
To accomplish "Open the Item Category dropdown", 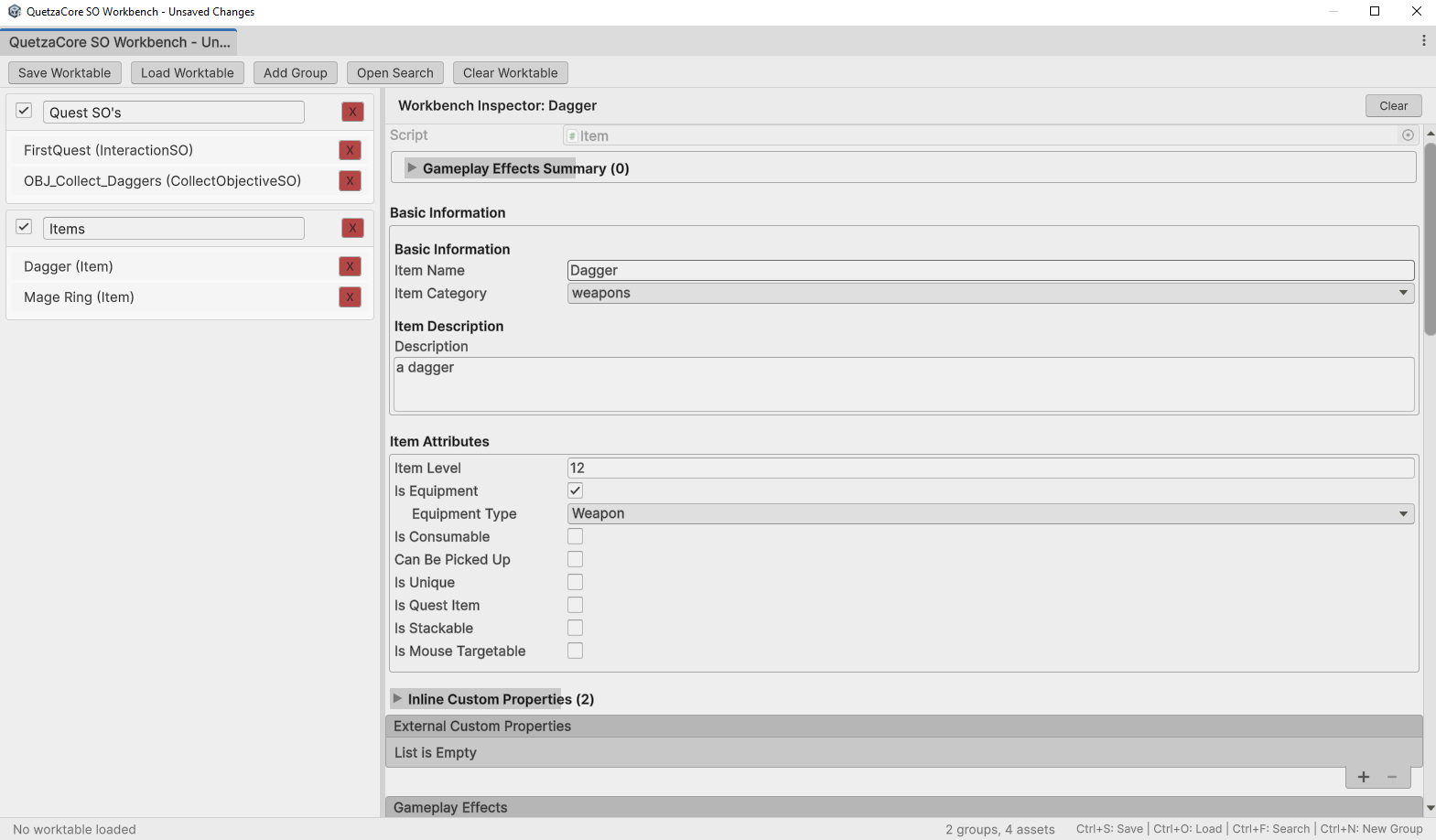I will click(x=990, y=293).
